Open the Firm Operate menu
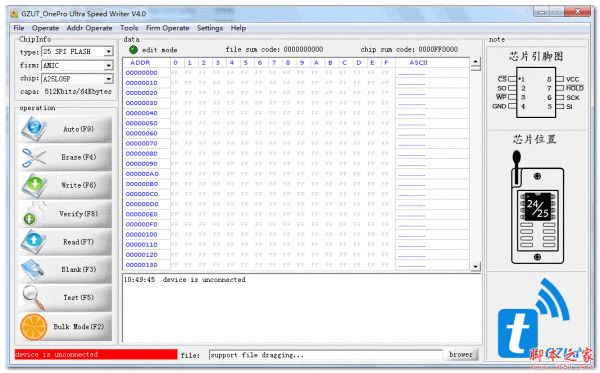This screenshot has width=600, height=373. 167,28
